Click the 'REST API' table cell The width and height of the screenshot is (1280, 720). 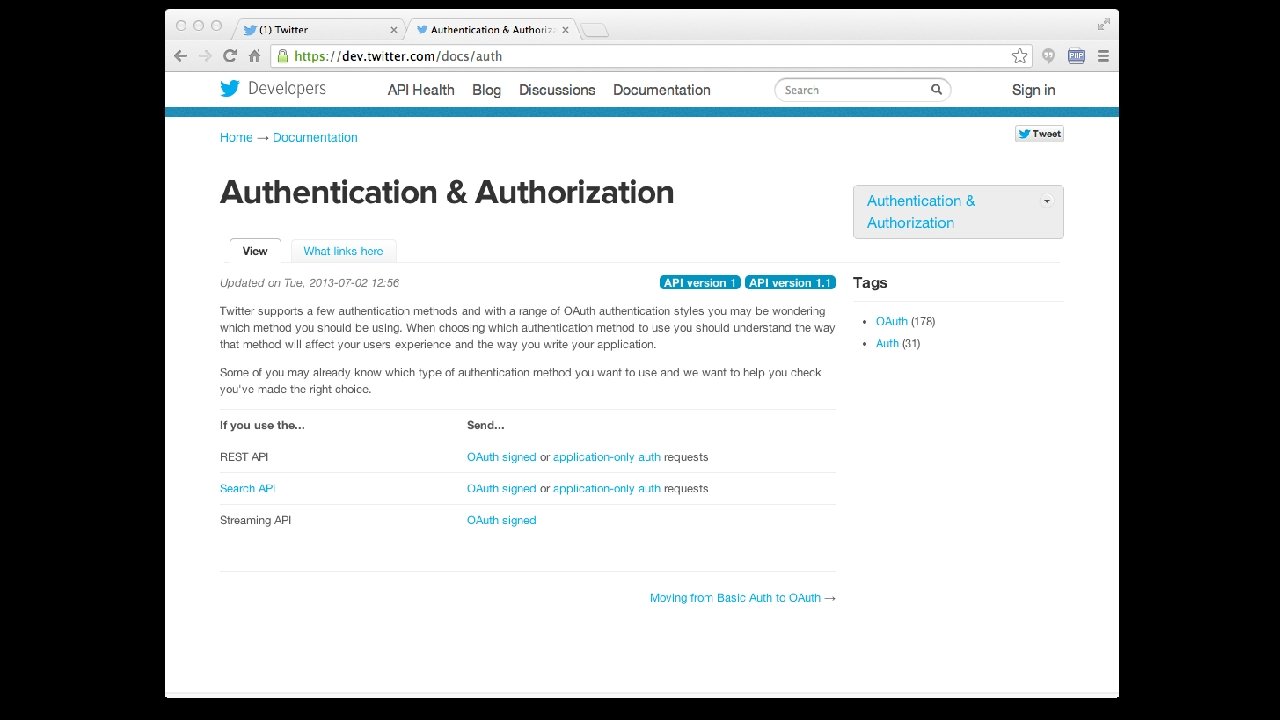244,457
